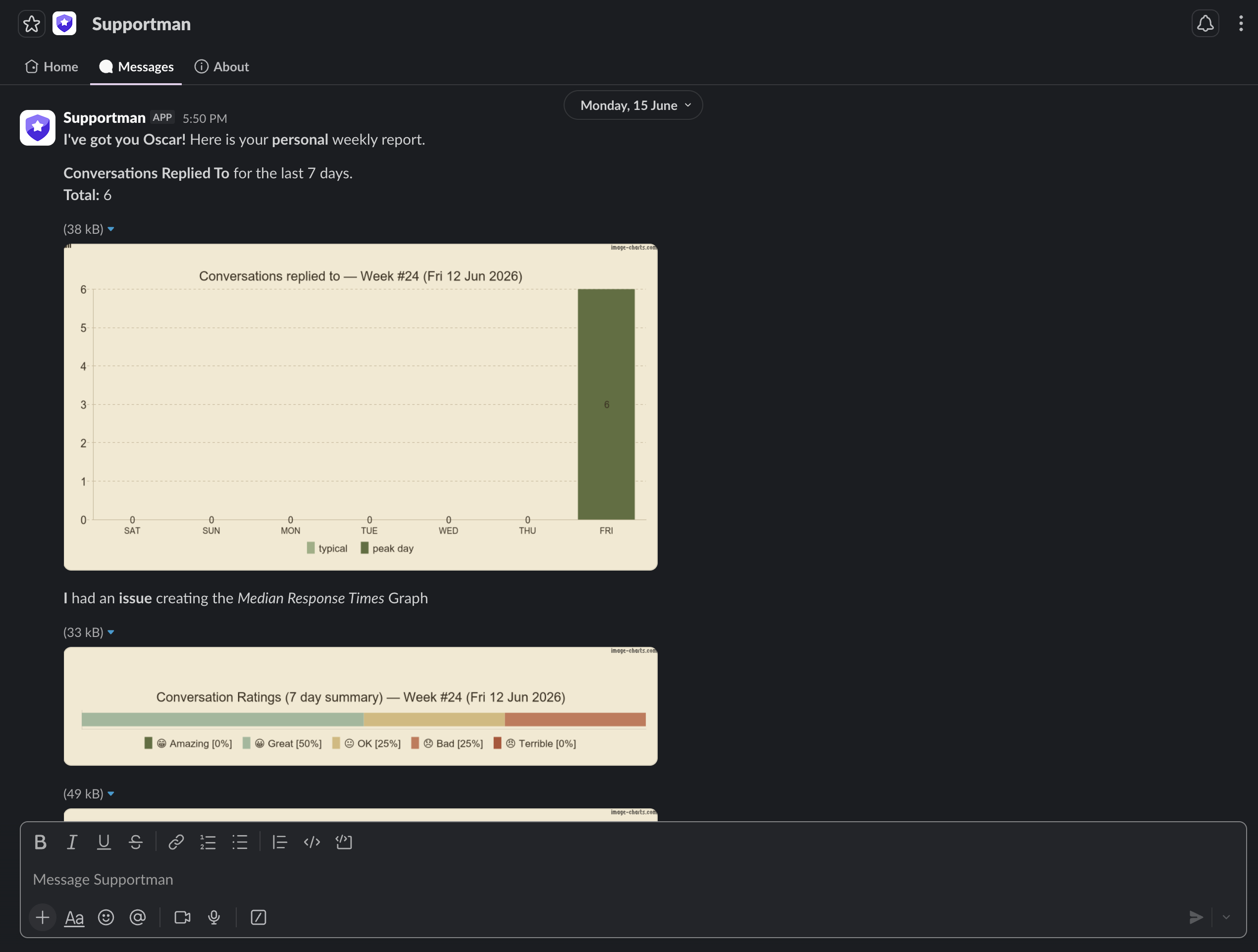Toggle strikethrough formatting
This screenshot has height=952, width=1258.
(x=135, y=842)
